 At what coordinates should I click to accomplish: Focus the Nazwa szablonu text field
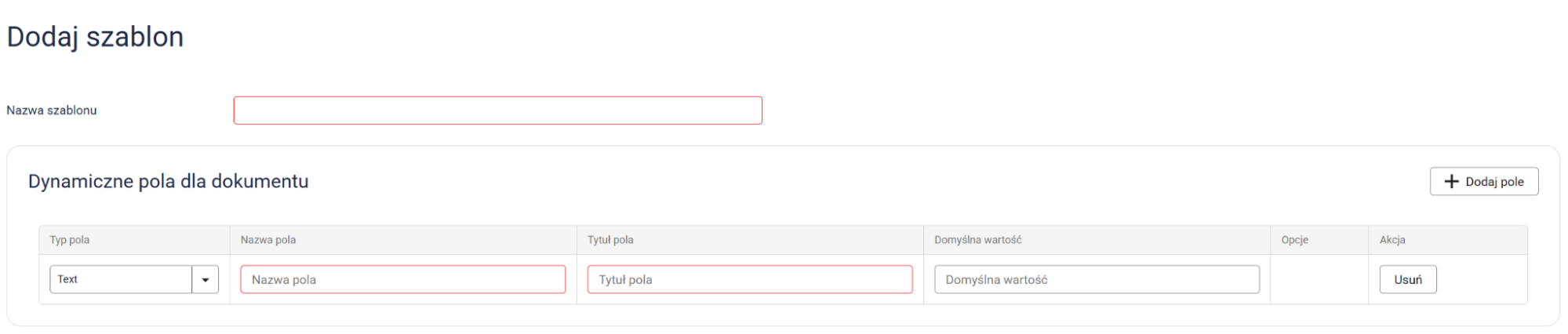(x=497, y=111)
